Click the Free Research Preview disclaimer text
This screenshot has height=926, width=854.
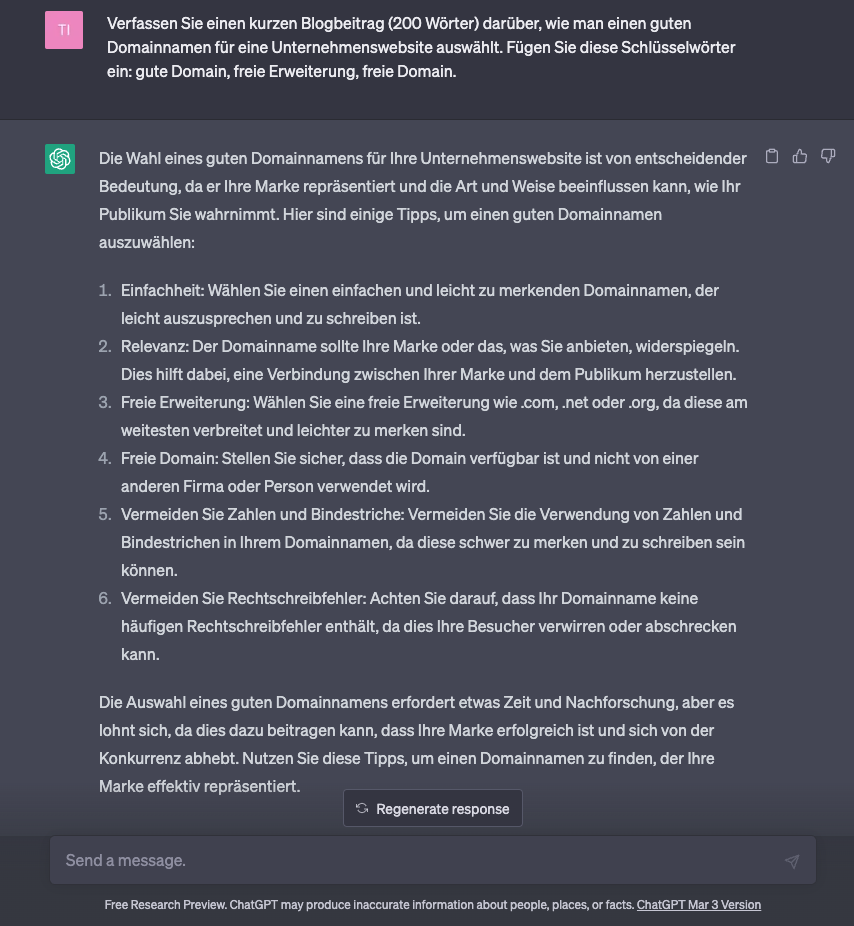(368, 905)
